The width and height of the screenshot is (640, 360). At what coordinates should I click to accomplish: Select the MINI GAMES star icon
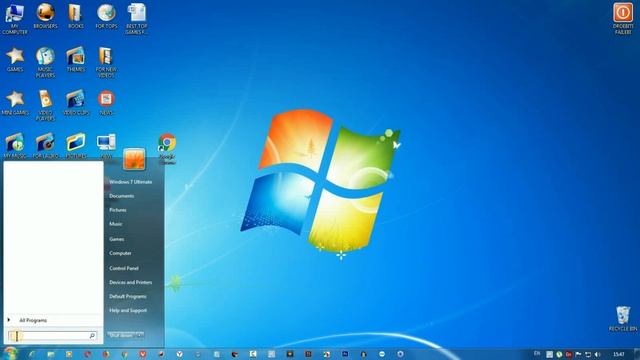coord(15,103)
